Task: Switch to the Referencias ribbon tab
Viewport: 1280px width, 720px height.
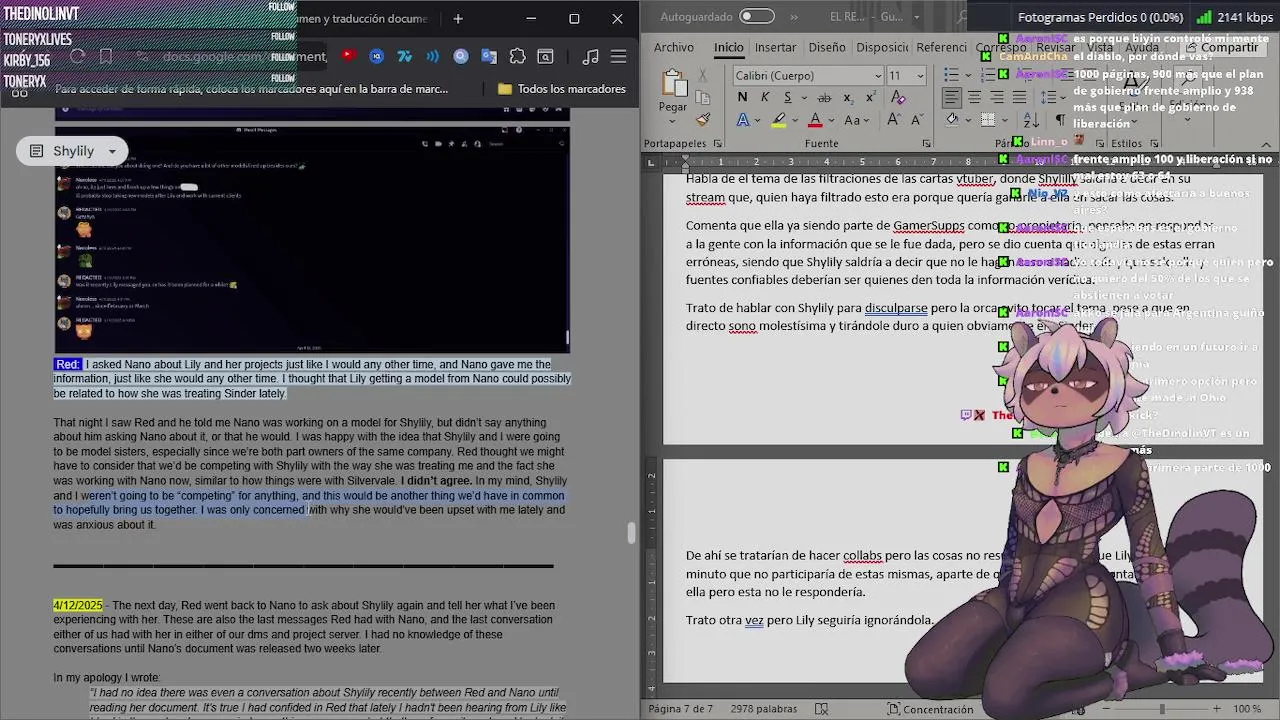Action: tap(941, 47)
